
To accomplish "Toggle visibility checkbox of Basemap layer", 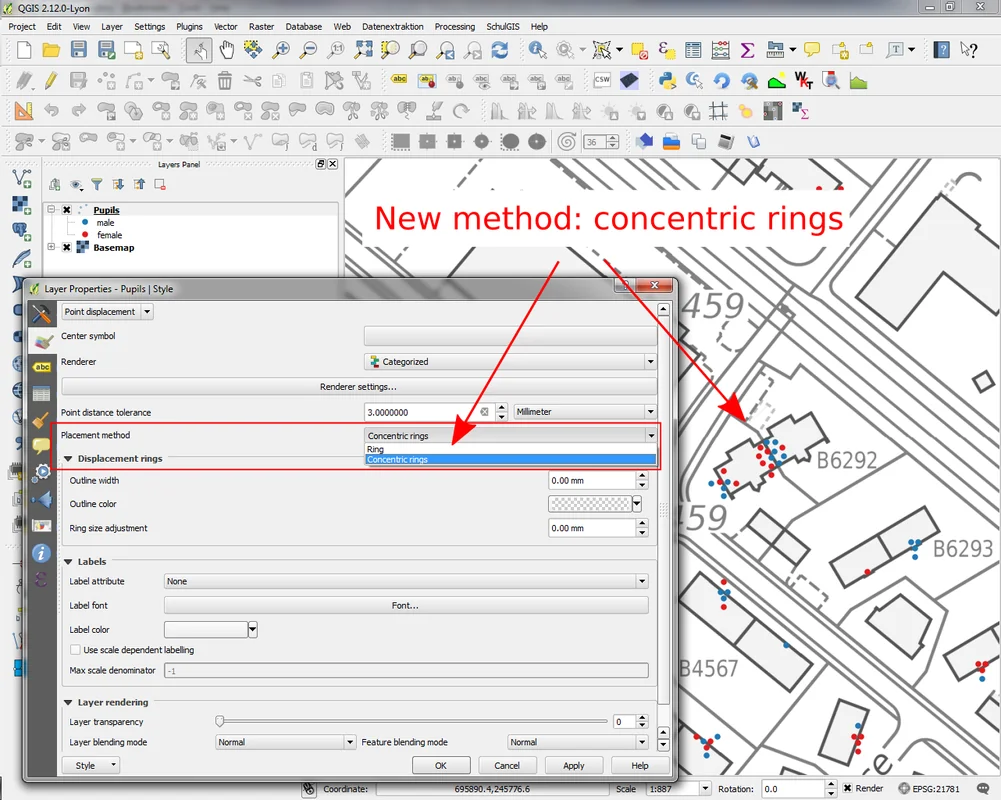I will 66,247.
